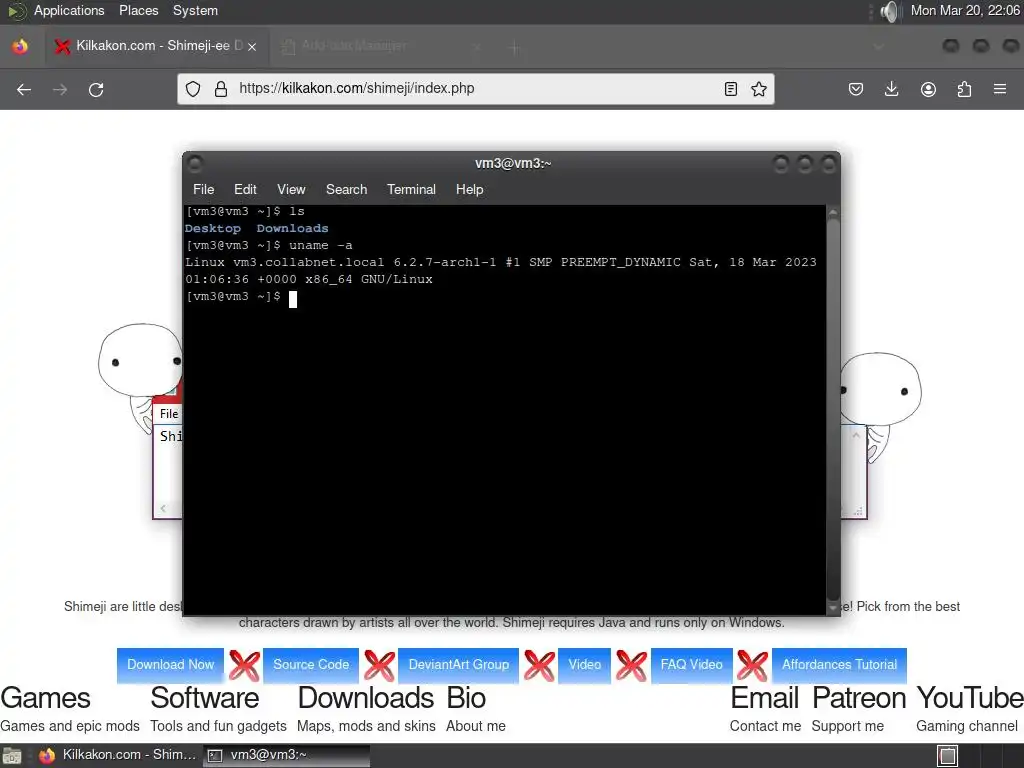Viewport: 1024px width, 768px height.
Task: Open the terminal Edit menu
Action: [245, 189]
